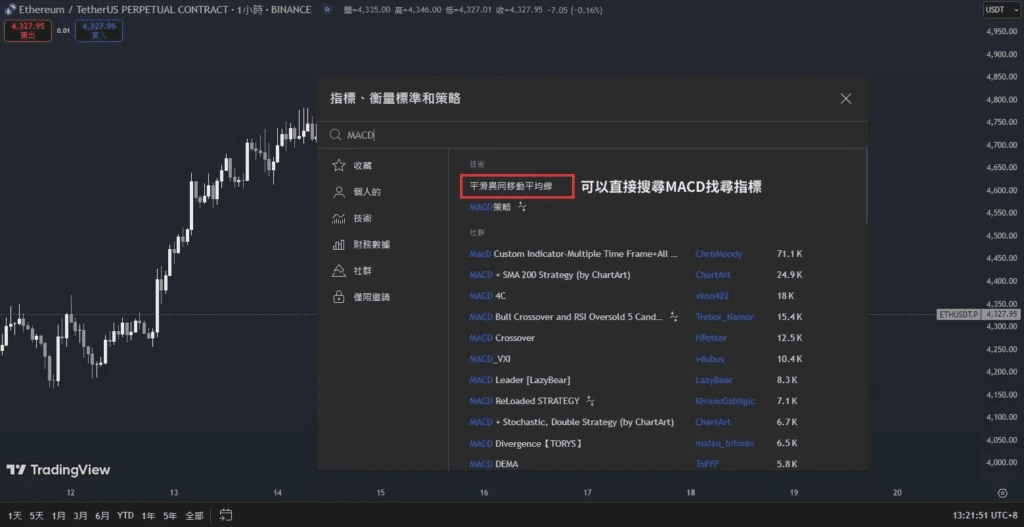This screenshot has height=527, width=1024.
Task: Open the 財務數據 bar-chart icon category
Action: [x=338, y=244]
